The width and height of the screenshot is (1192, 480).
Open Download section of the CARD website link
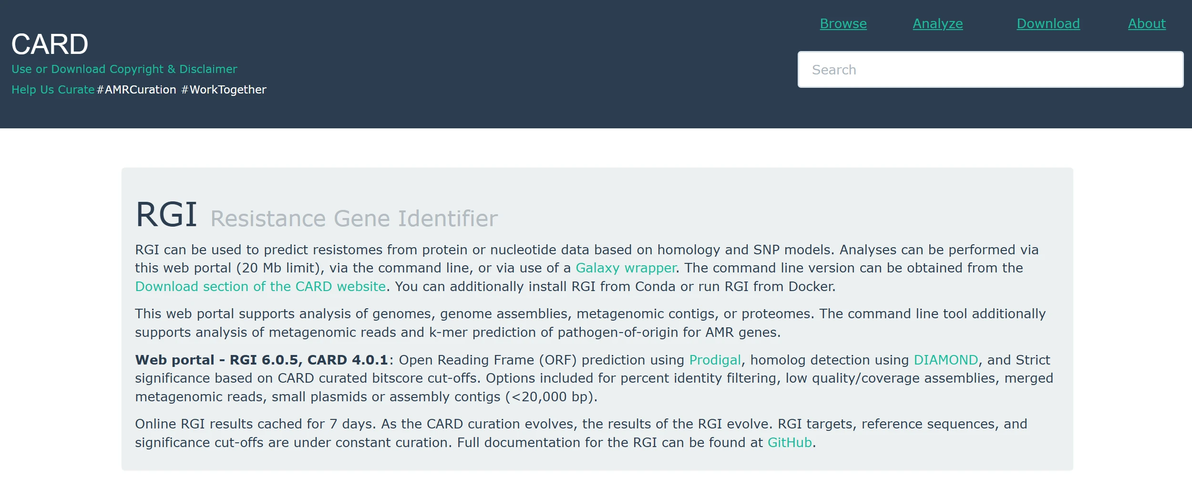tap(261, 287)
